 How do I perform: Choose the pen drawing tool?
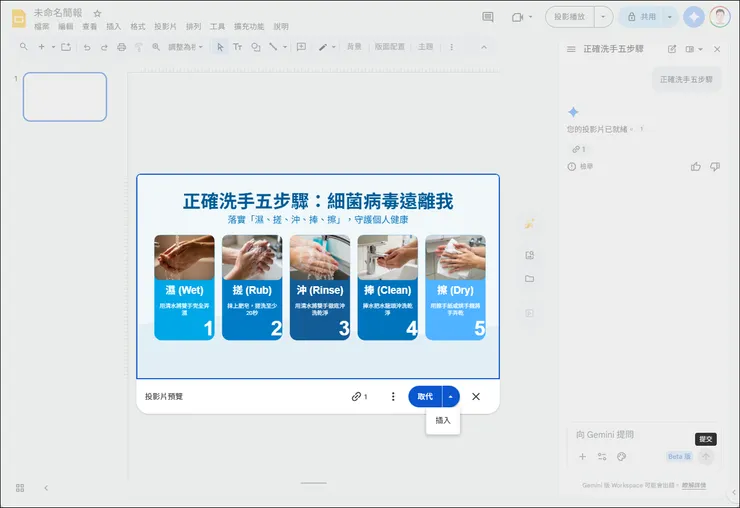click(x=323, y=47)
